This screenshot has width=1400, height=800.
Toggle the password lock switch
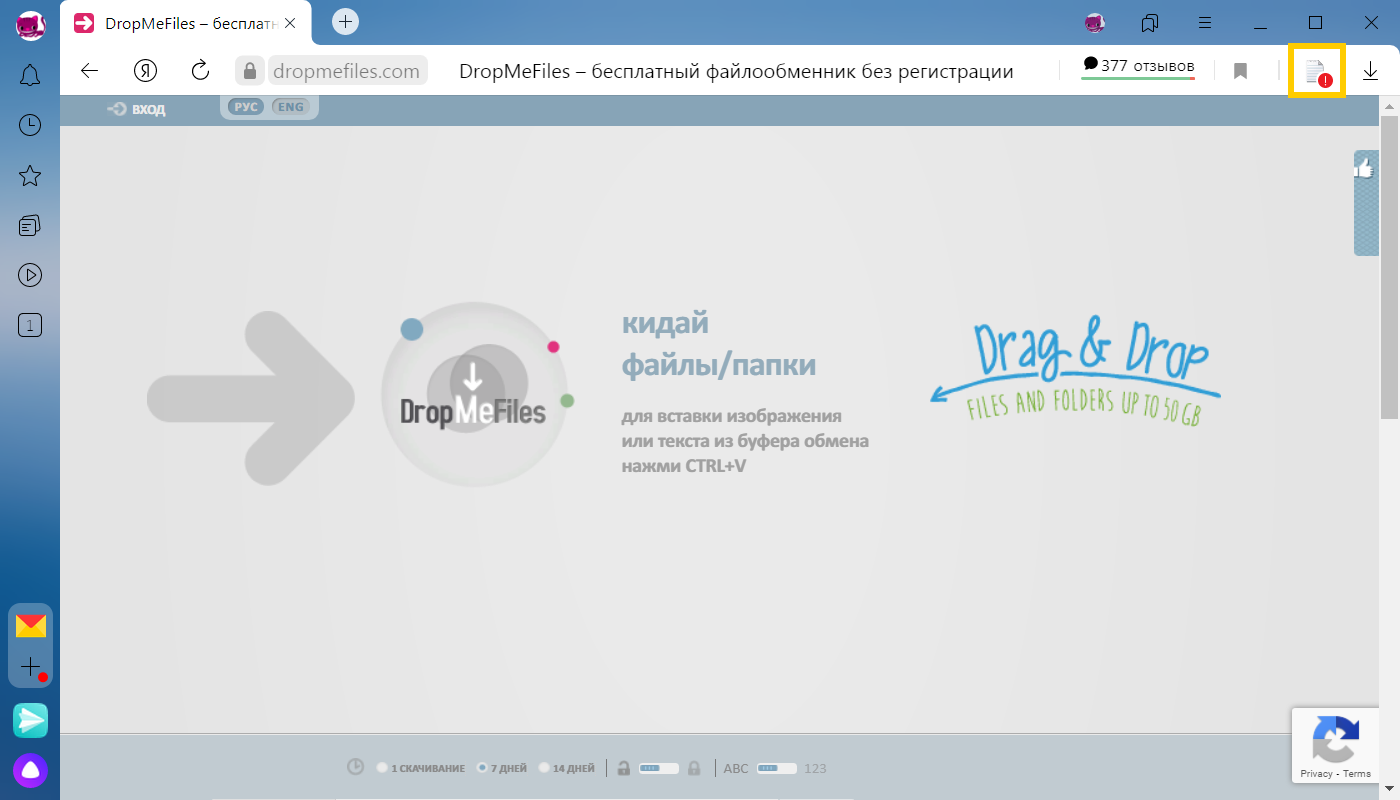click(658, 768)
